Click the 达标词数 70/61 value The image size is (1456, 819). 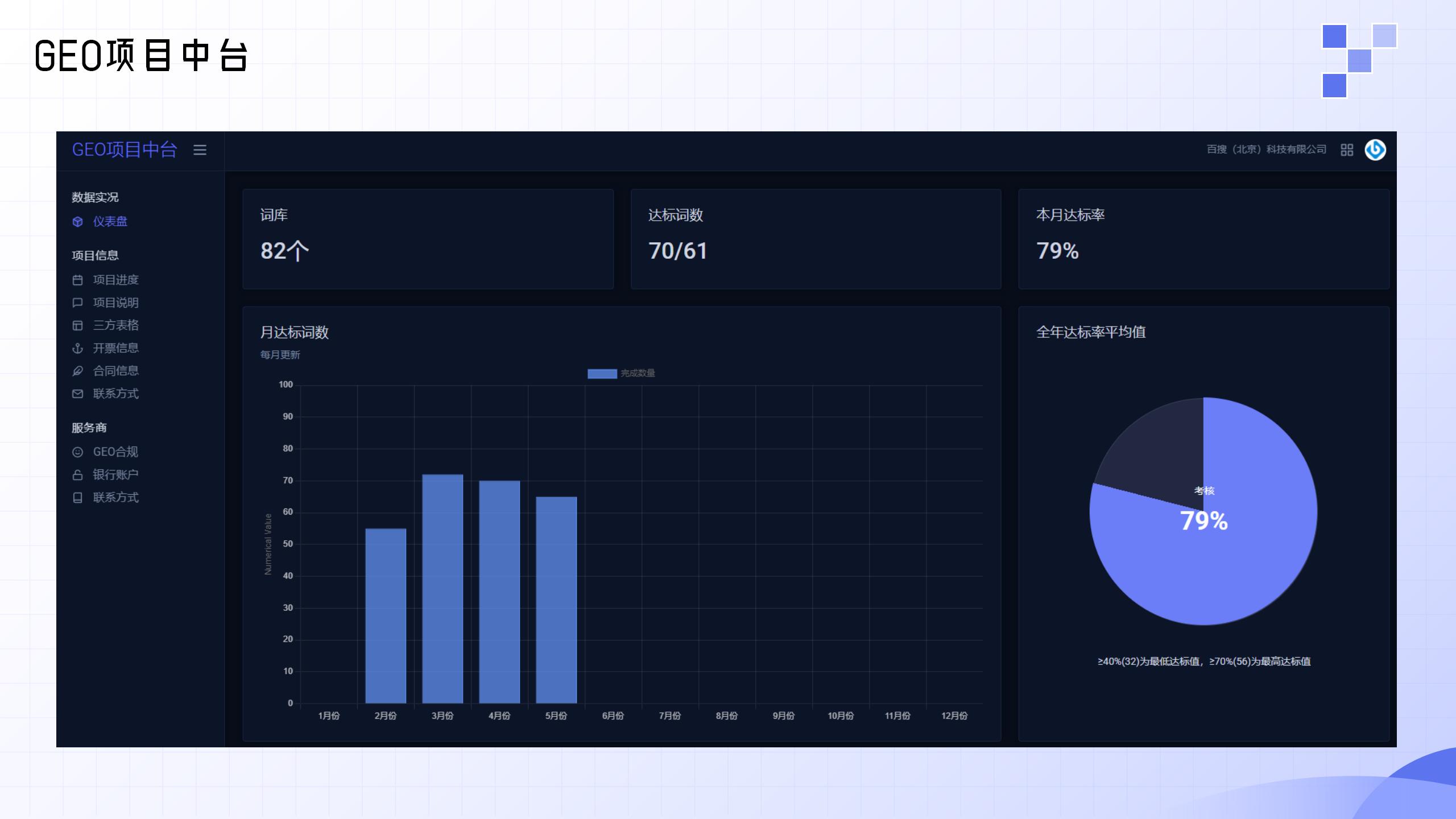pos(677,251)
